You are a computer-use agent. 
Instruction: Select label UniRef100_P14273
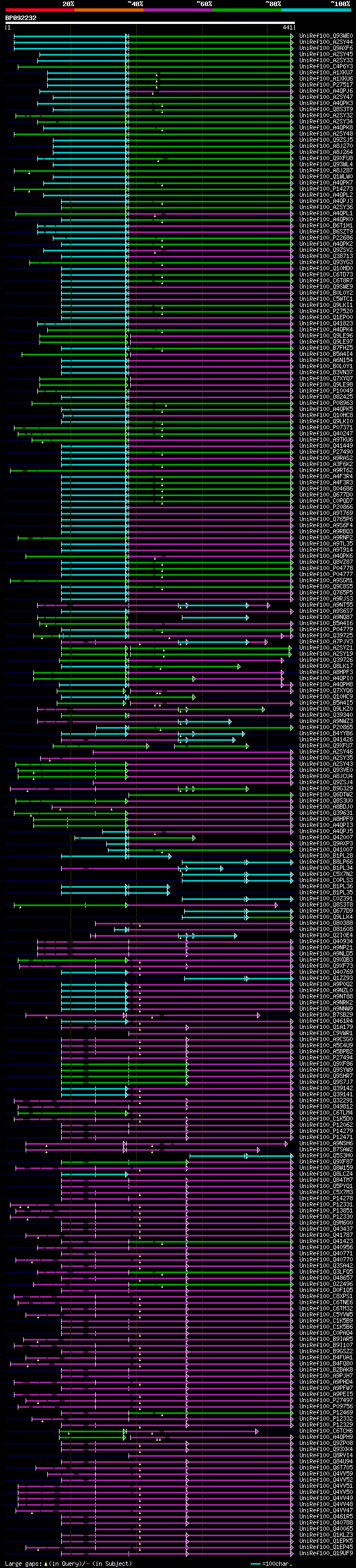325,189
